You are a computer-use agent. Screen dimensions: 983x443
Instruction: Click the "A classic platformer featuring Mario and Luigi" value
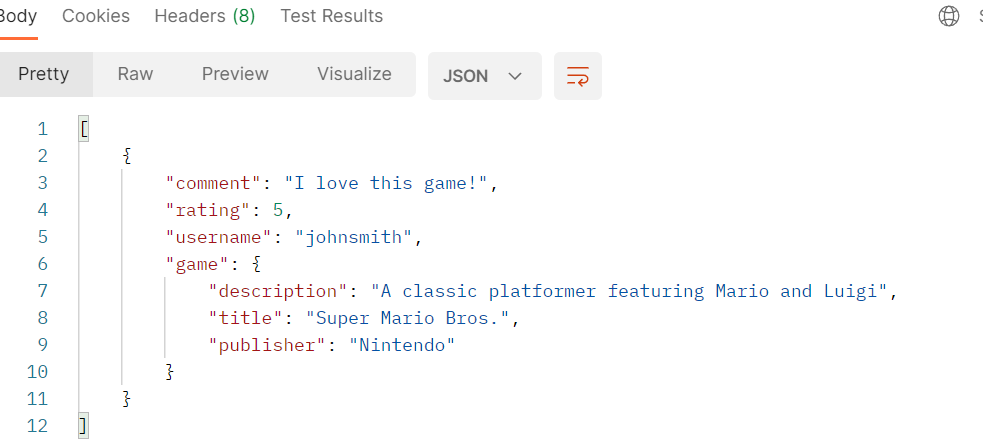click(x=629, y=291)
